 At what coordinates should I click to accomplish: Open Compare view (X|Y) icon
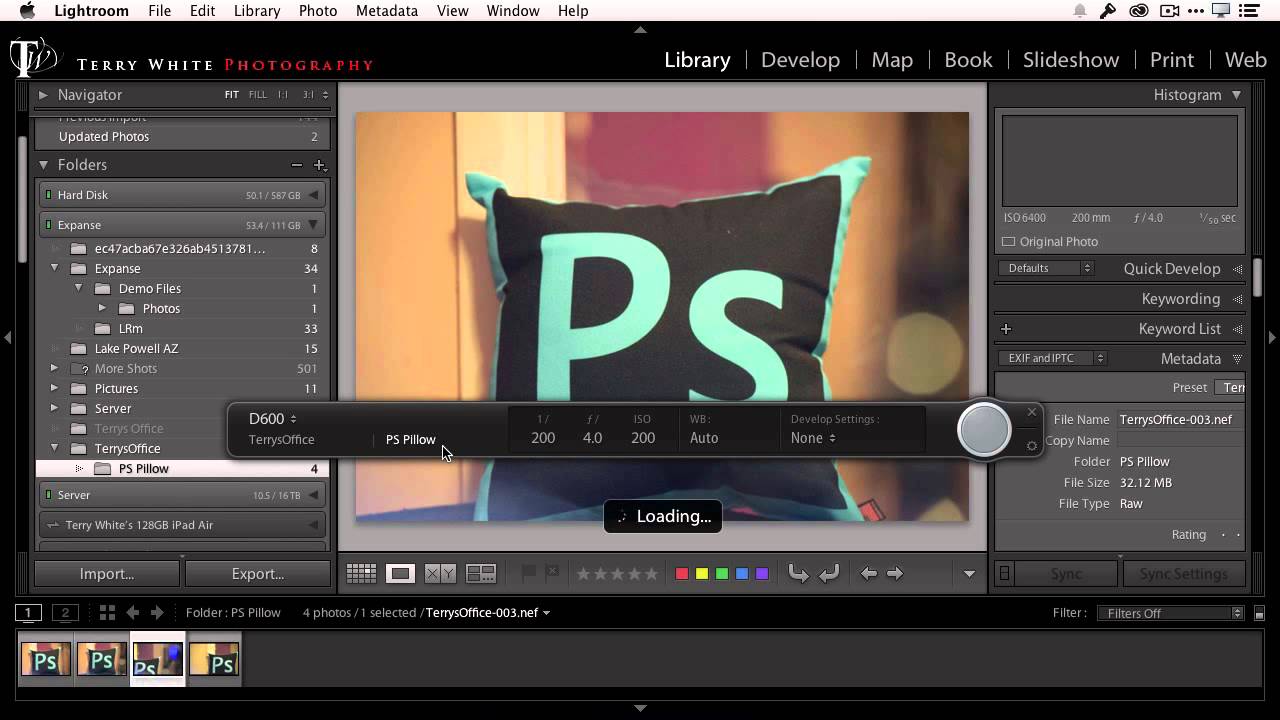[x=440, y=573]
